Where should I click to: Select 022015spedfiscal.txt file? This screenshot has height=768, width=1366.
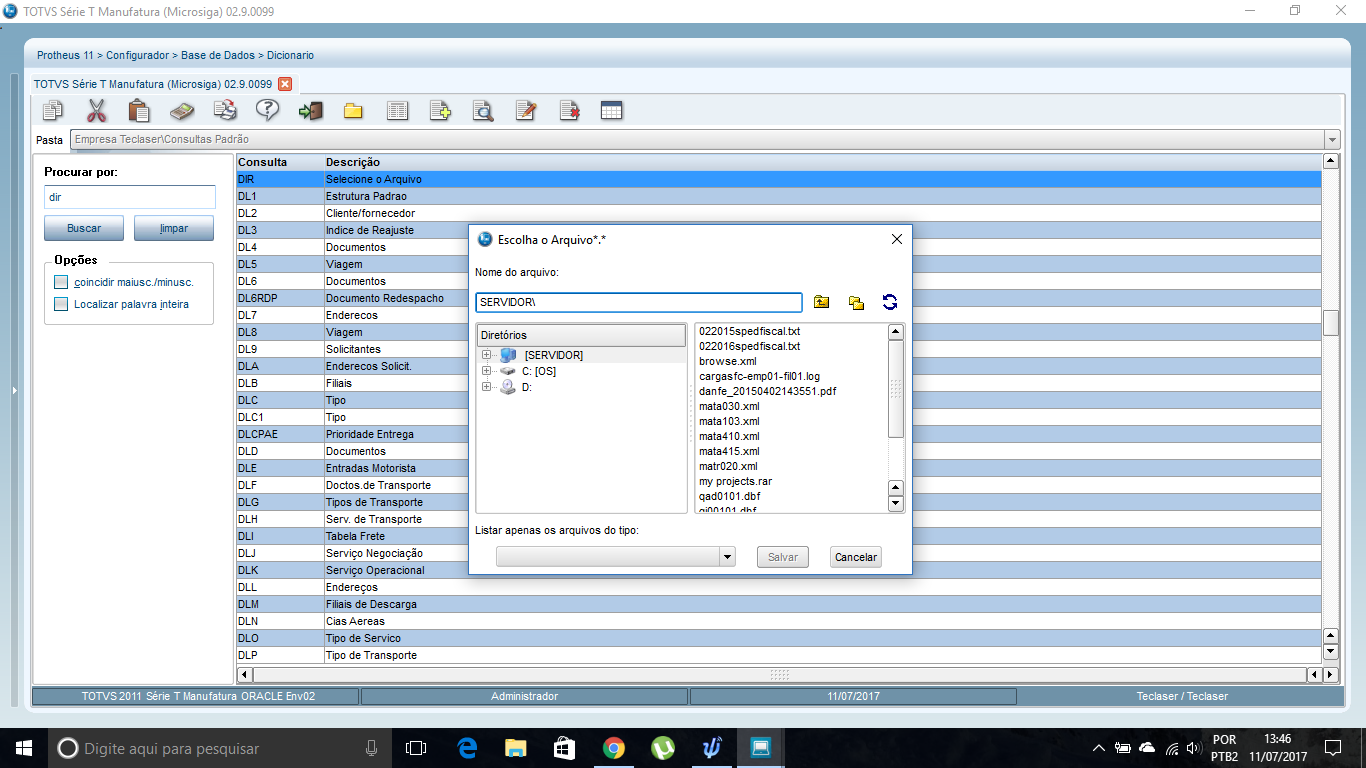click(x=749, y=331)
